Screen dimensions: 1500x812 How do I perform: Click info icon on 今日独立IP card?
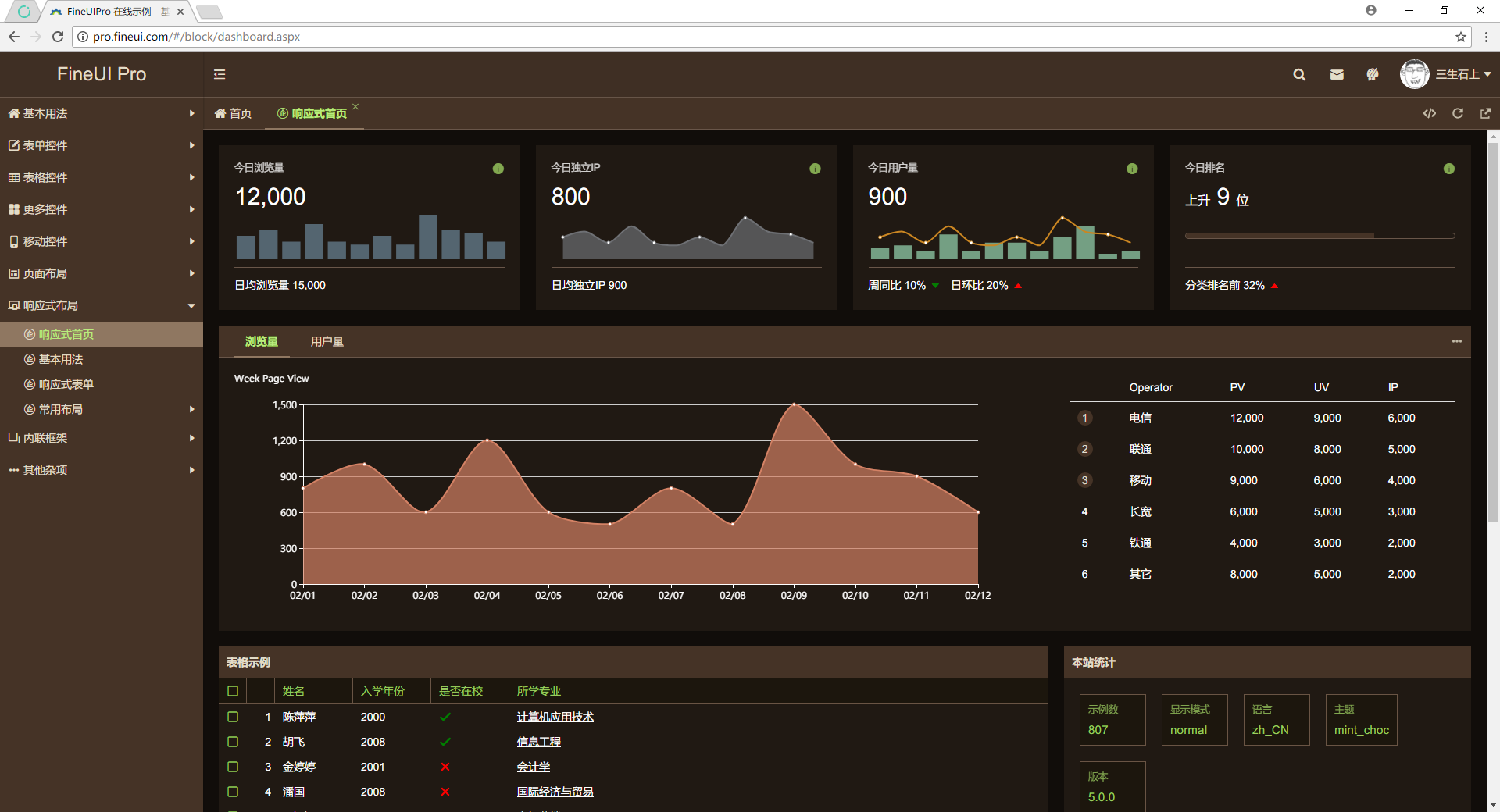point(815,169)
